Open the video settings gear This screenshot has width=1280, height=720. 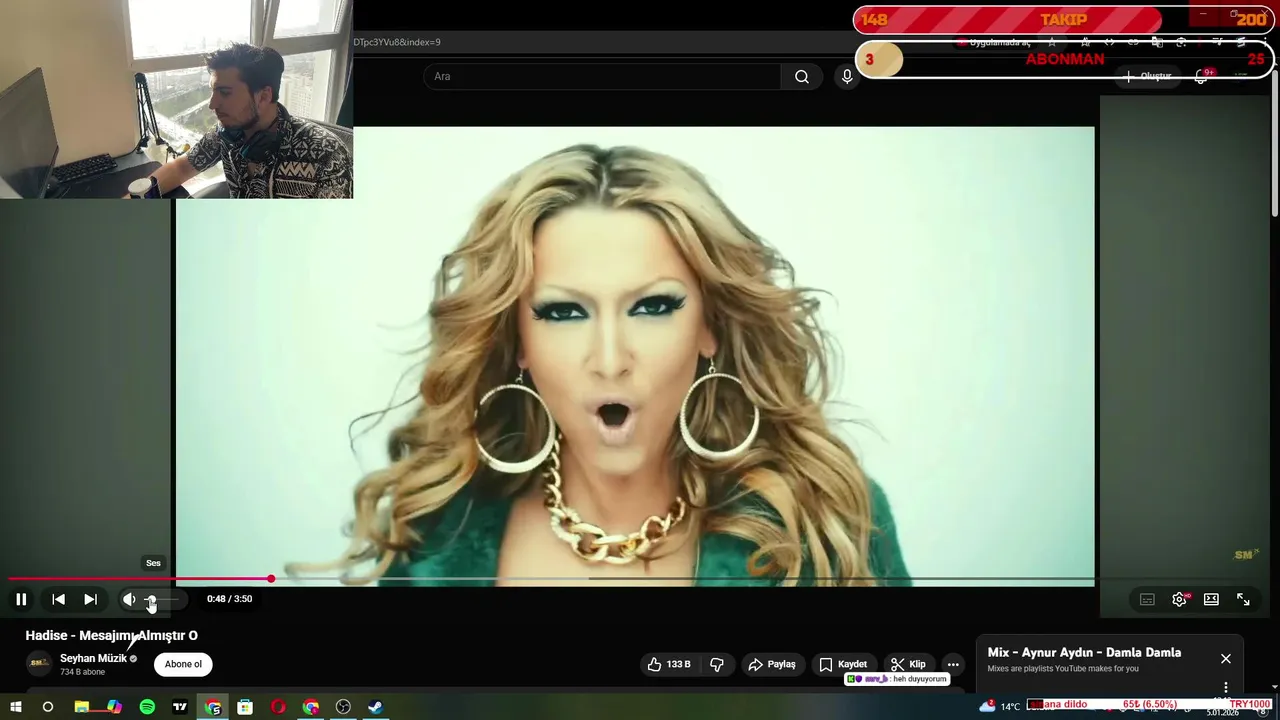tap(1179, 599)
